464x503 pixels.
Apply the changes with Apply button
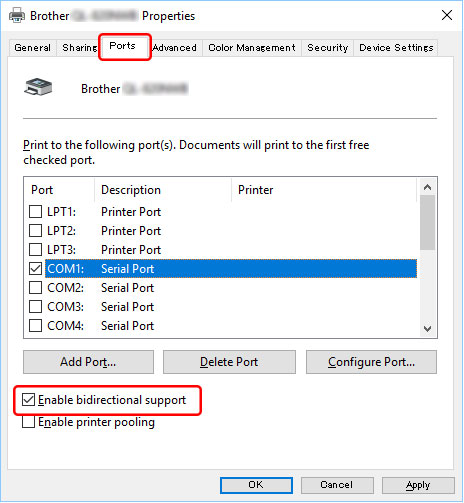coord(418,485)
